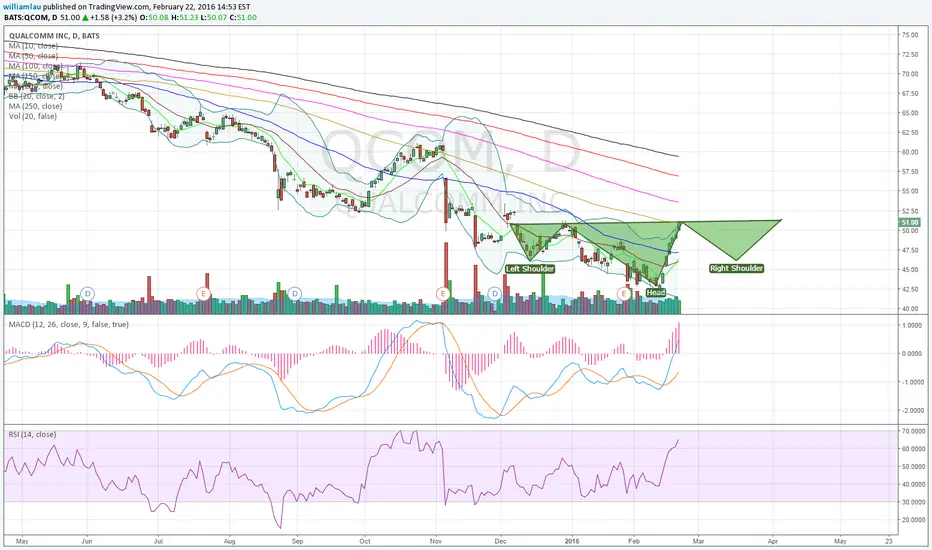Screen dimensions: 932x550
Task: Click the Mar label on time axis
Action: point(698,541)
